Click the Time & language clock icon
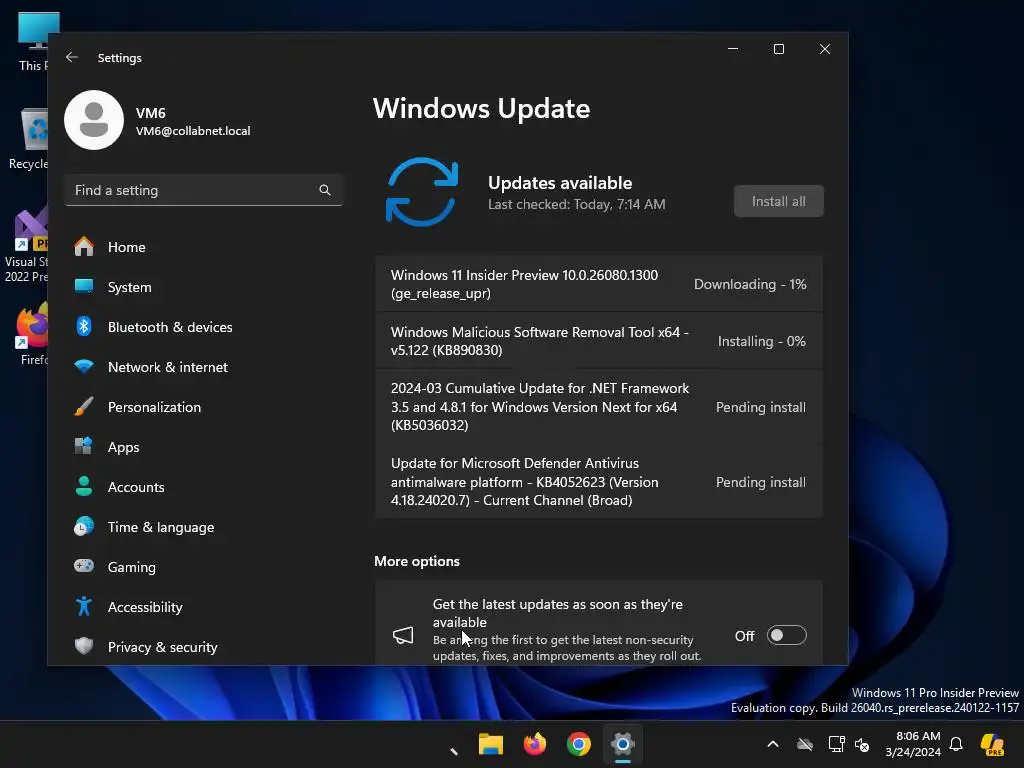The height and width of the screenshot is (768, 1024). coord(84,526)
